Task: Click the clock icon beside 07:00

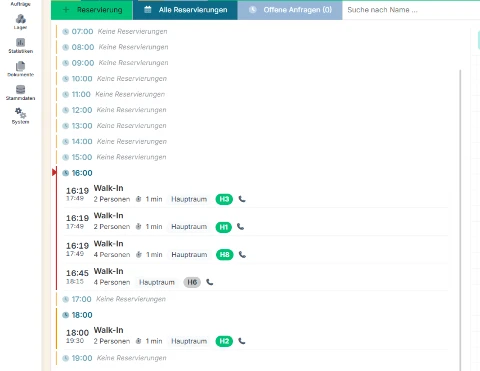Action: 66,32
